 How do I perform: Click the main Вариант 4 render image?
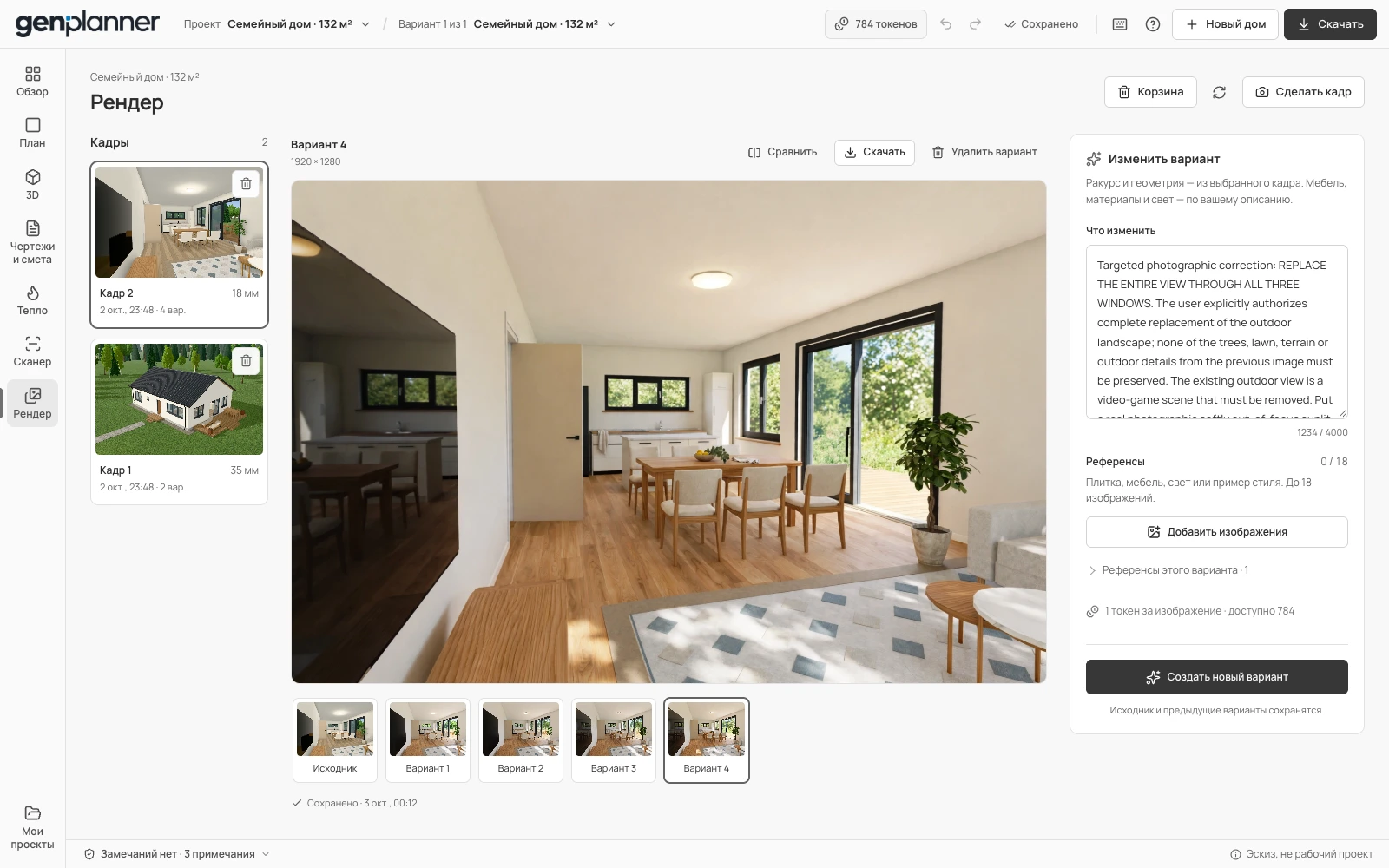[x=668, y=431]
